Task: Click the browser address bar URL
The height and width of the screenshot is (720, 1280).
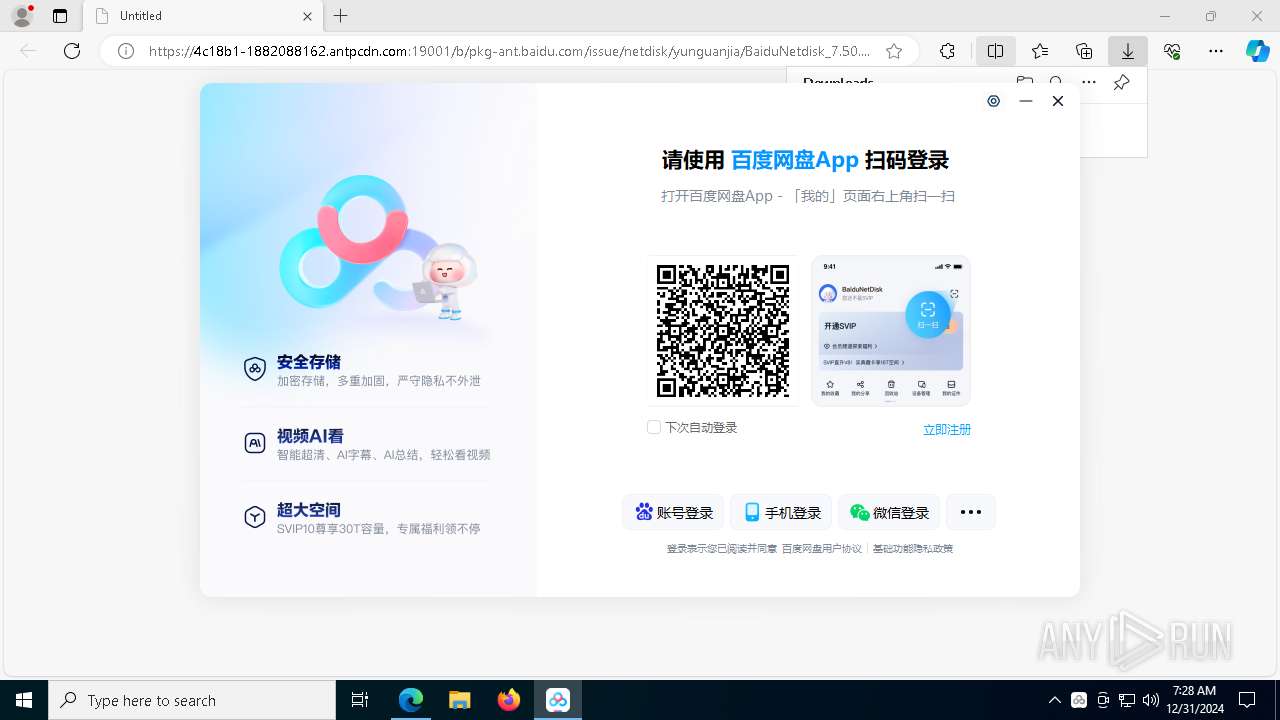Action: [x=509, y=51]
